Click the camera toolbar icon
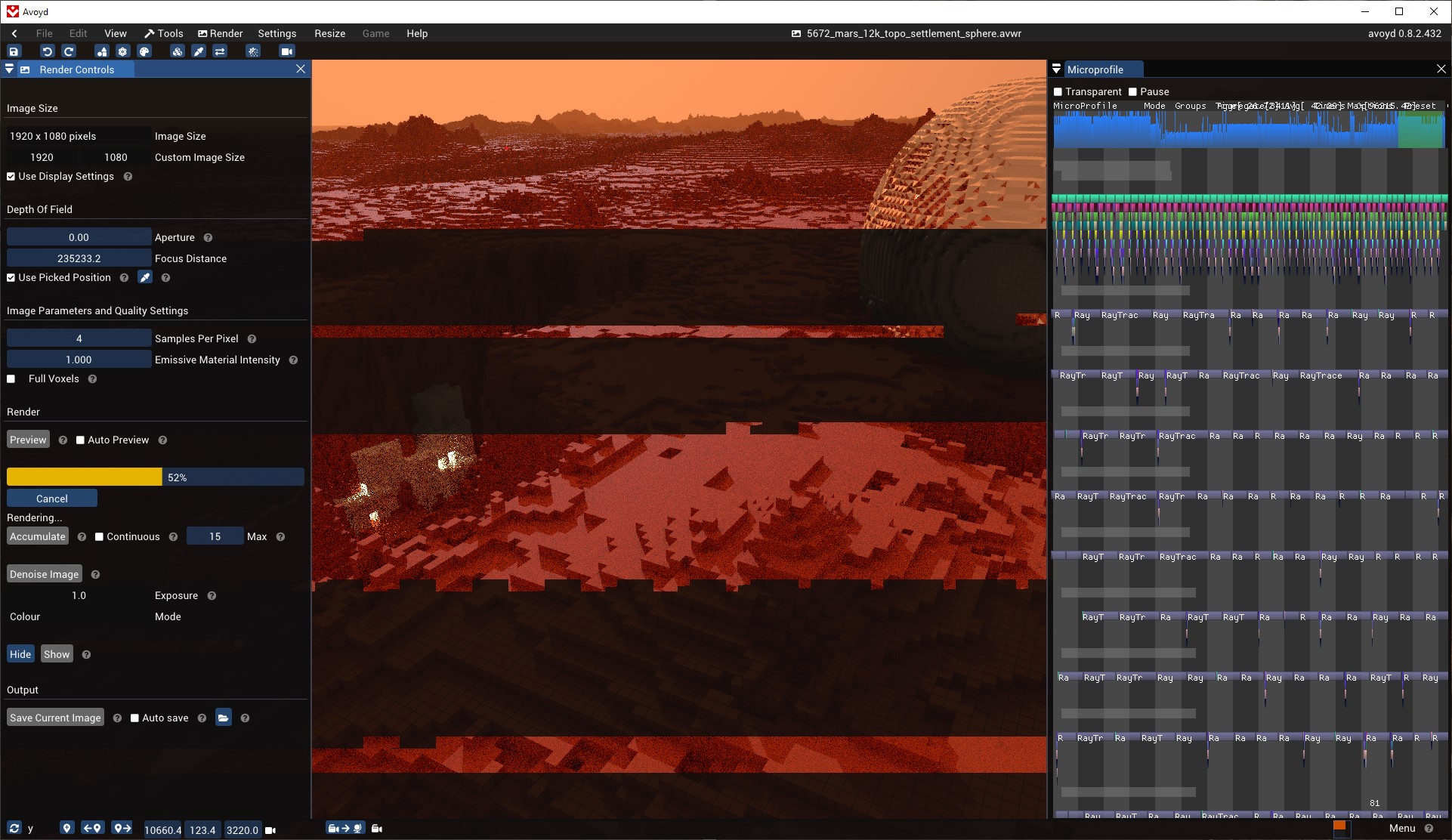This screenshot has width=1452, height=840. 286,51
